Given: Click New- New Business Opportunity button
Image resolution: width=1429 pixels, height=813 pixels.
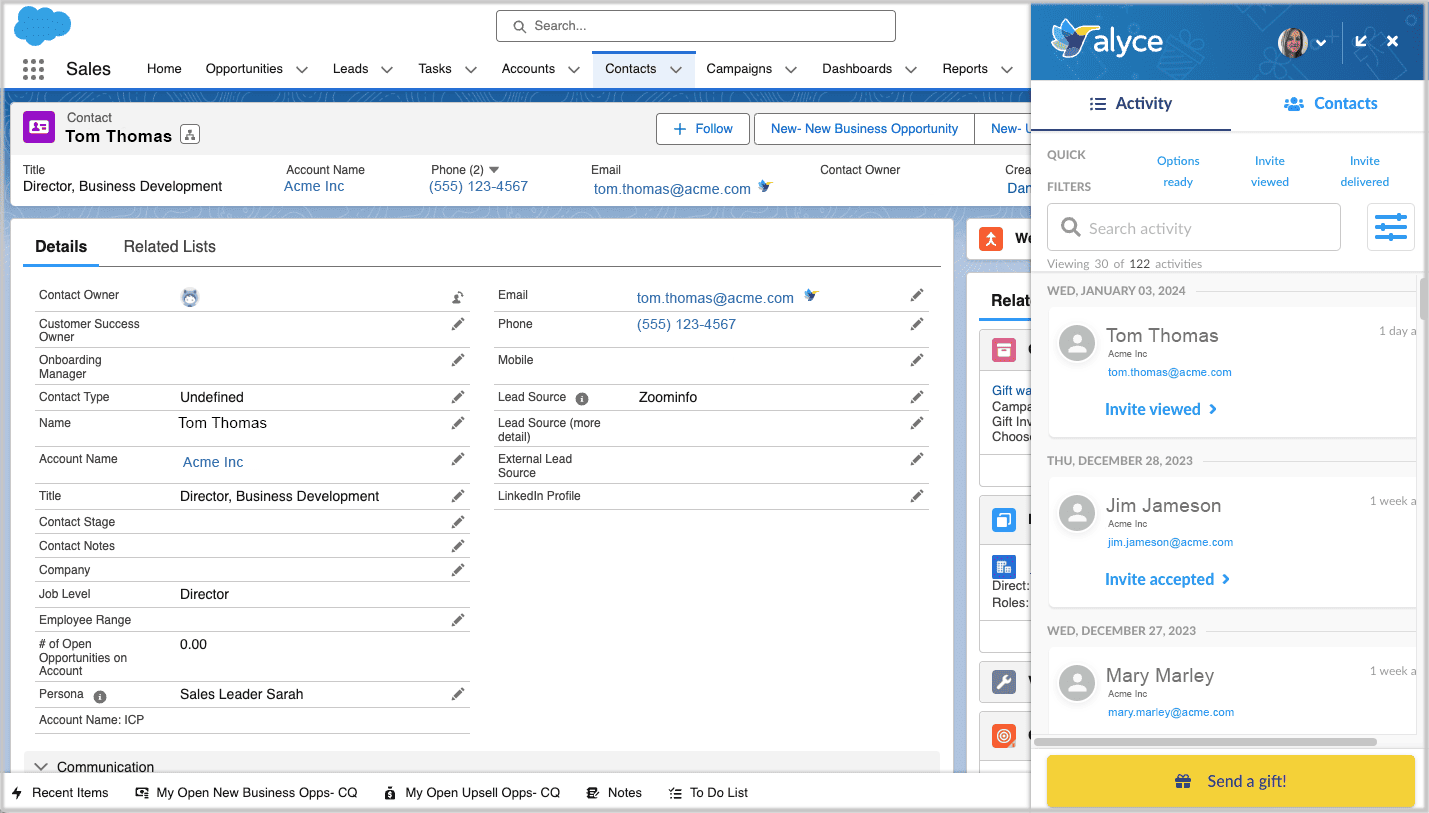Looking at the screenshot, I should [864, 129].
